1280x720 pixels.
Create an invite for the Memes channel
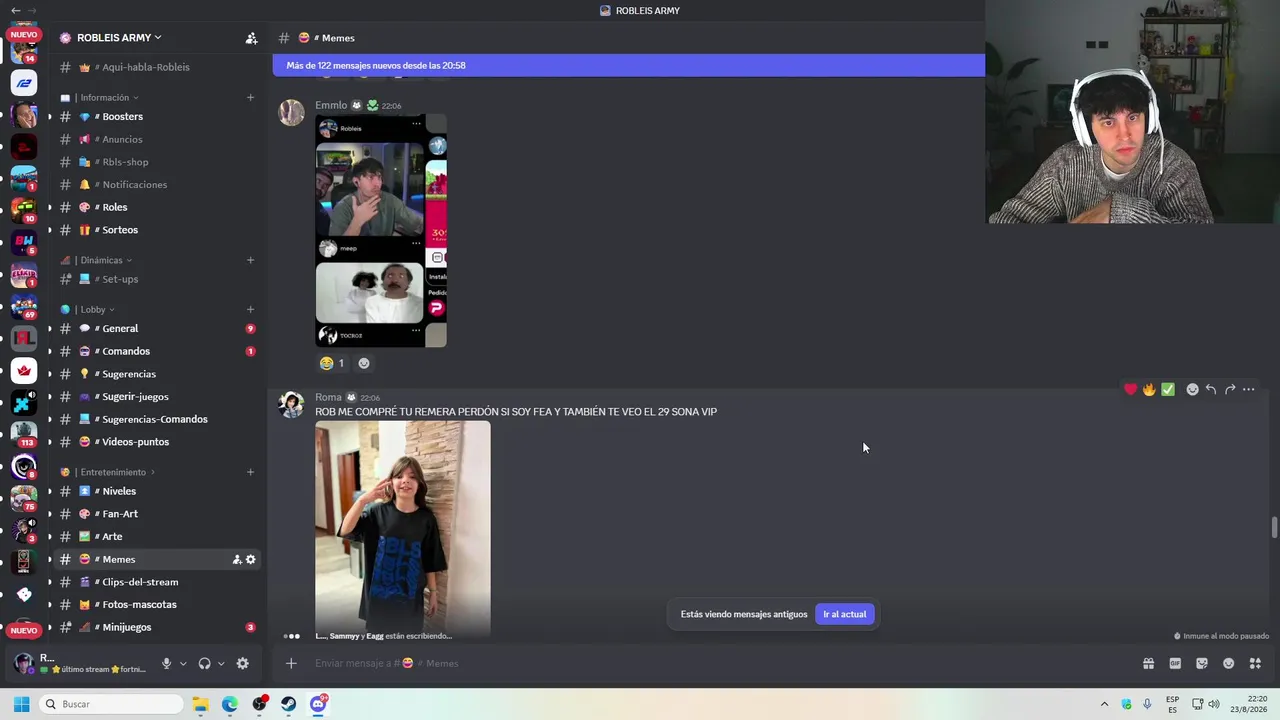(237, 559)
